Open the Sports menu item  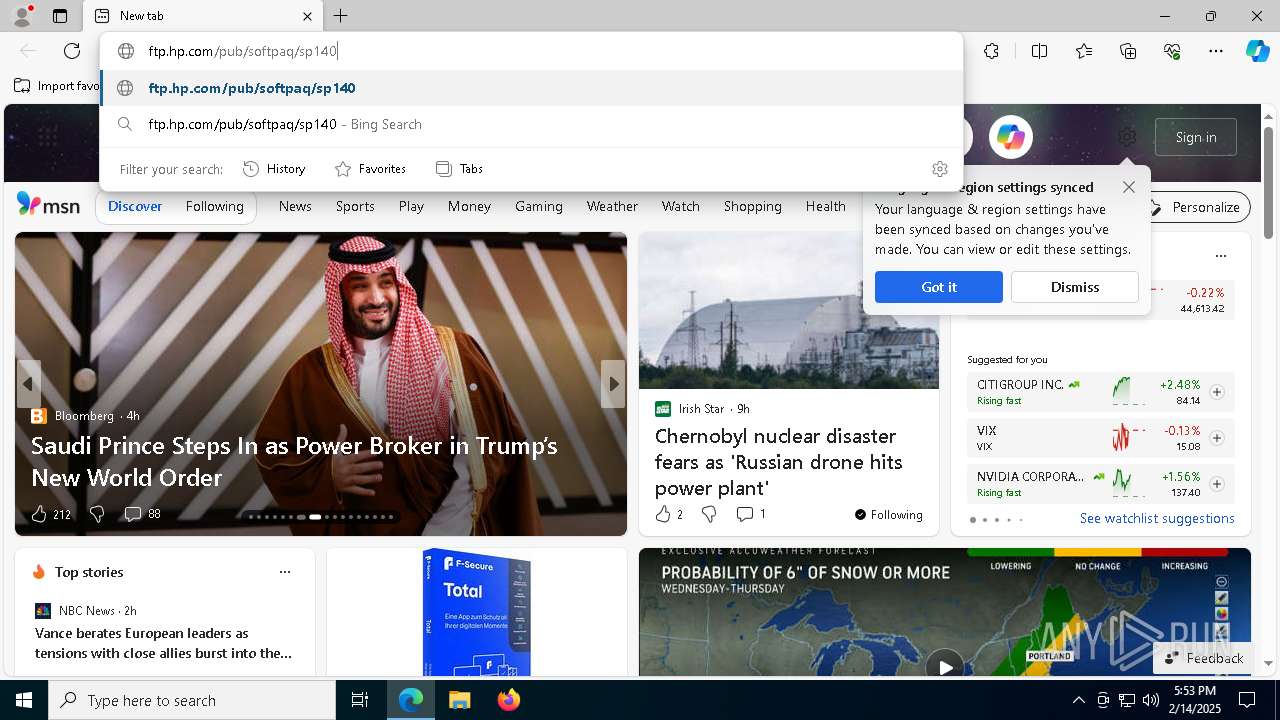click(x=355, y=206)
